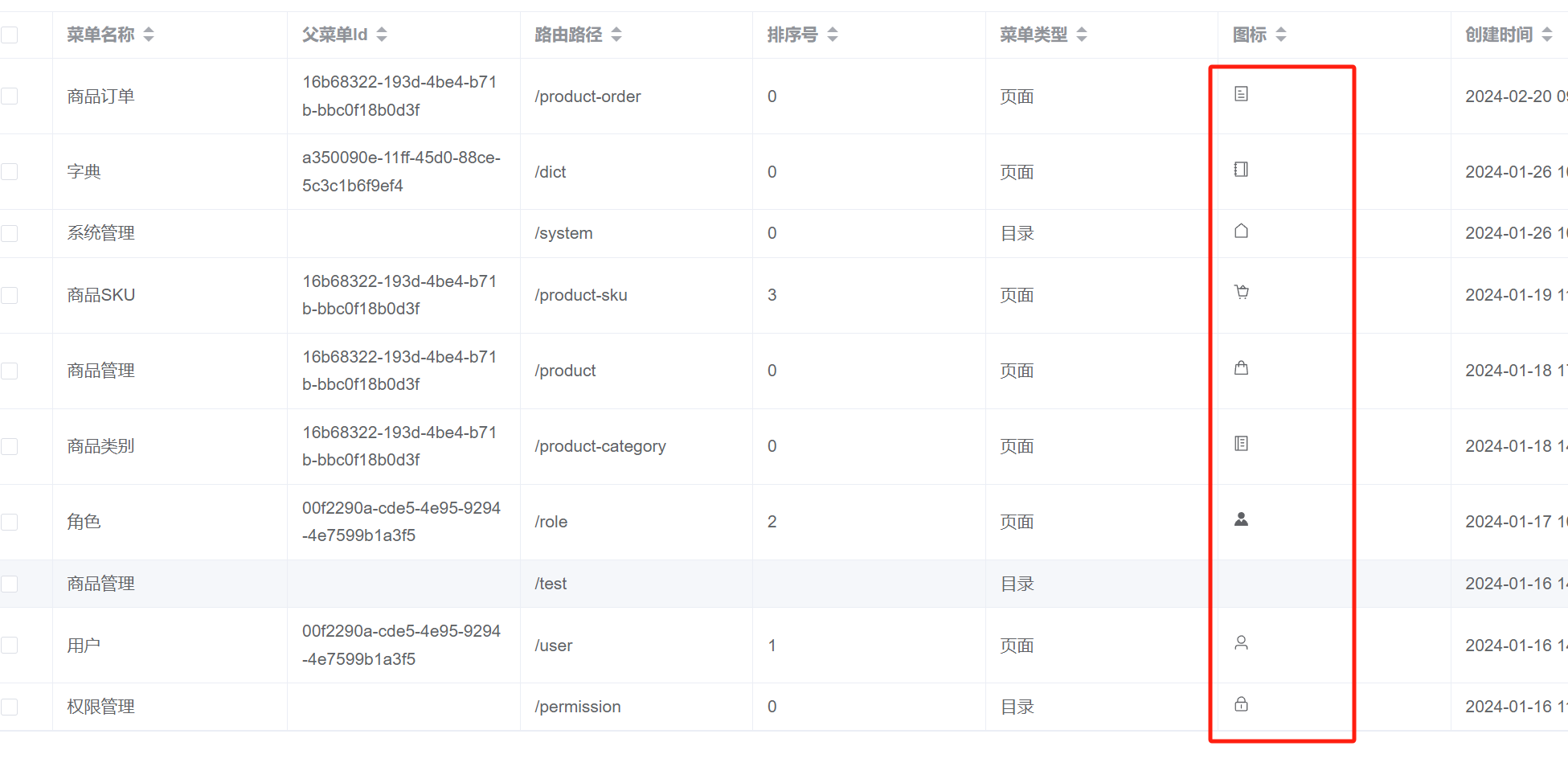The width and height of the screenshot is (1568, 775).
Task: Tick the checkbox for 商品订单 row
Action: click(x=10, y=96)
